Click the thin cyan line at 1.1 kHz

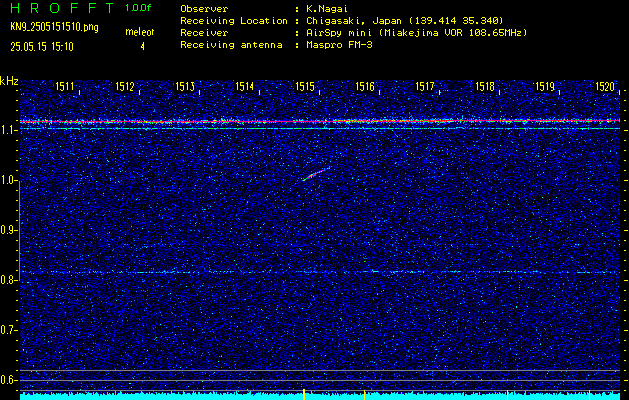[320, 128]
